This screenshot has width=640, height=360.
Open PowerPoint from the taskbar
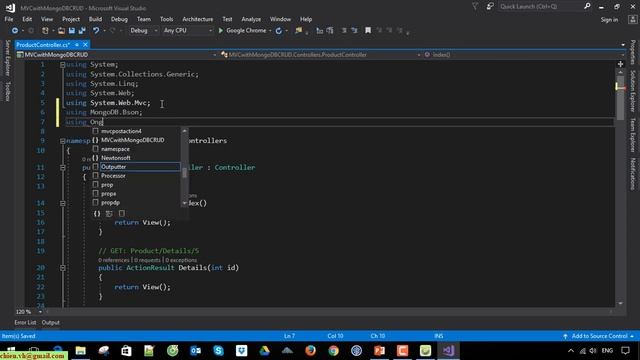click(x=380, y=351)
